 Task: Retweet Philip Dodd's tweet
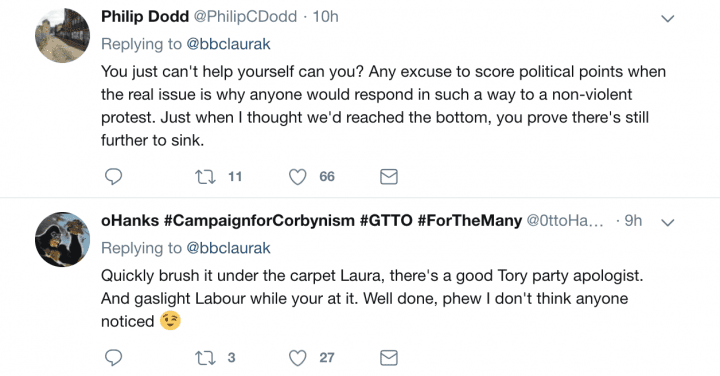(205, 177)
